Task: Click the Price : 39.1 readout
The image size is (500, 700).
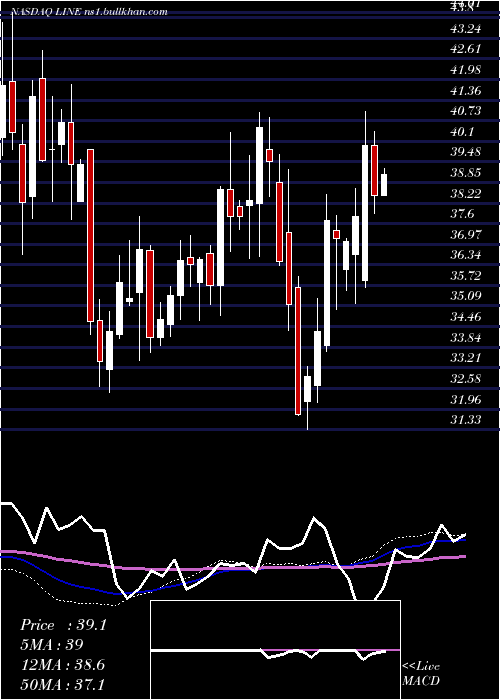Action: click(64, 625)
